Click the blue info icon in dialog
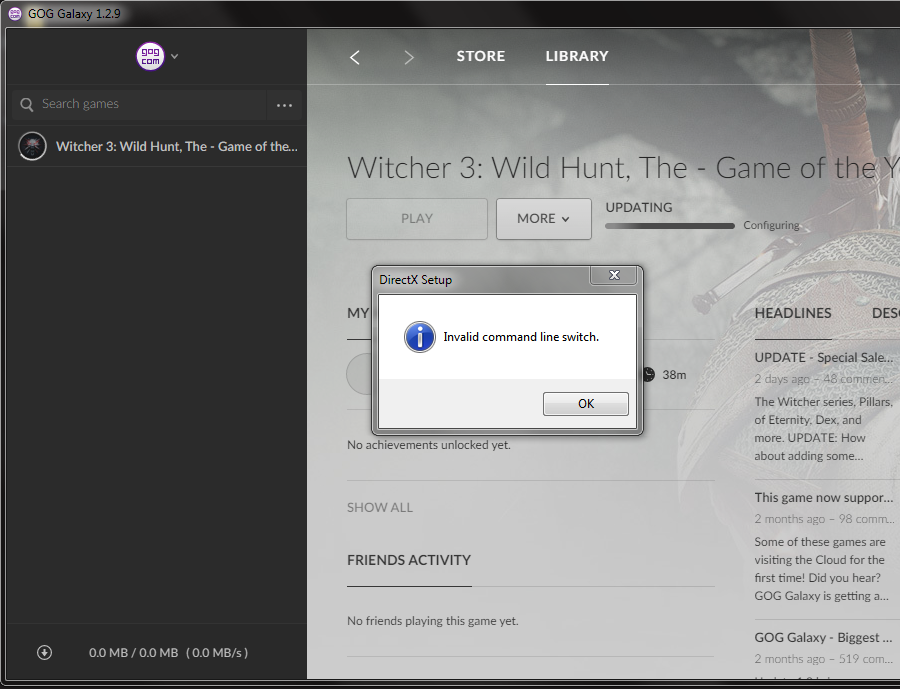 tap(420, 337)
